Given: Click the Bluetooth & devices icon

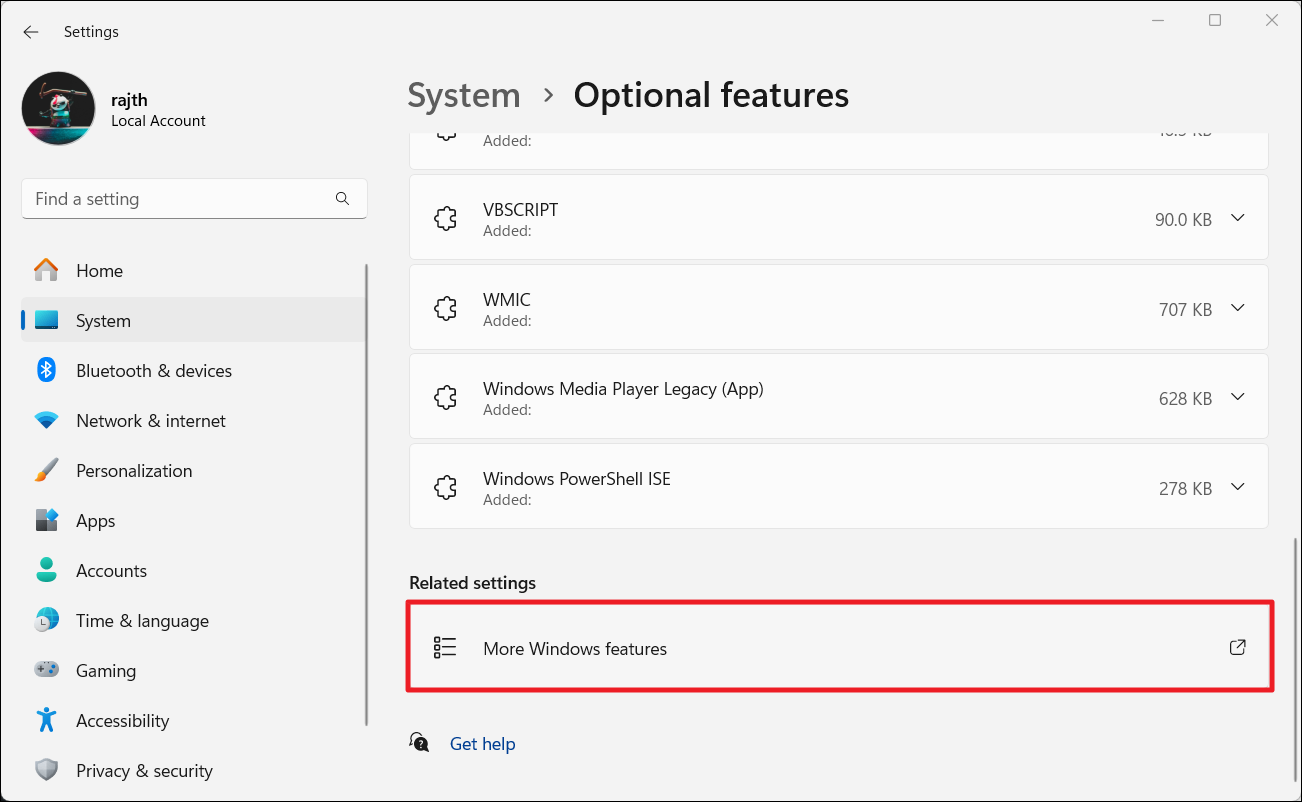Looking at the screenshot, I should (x=46, y=370).
